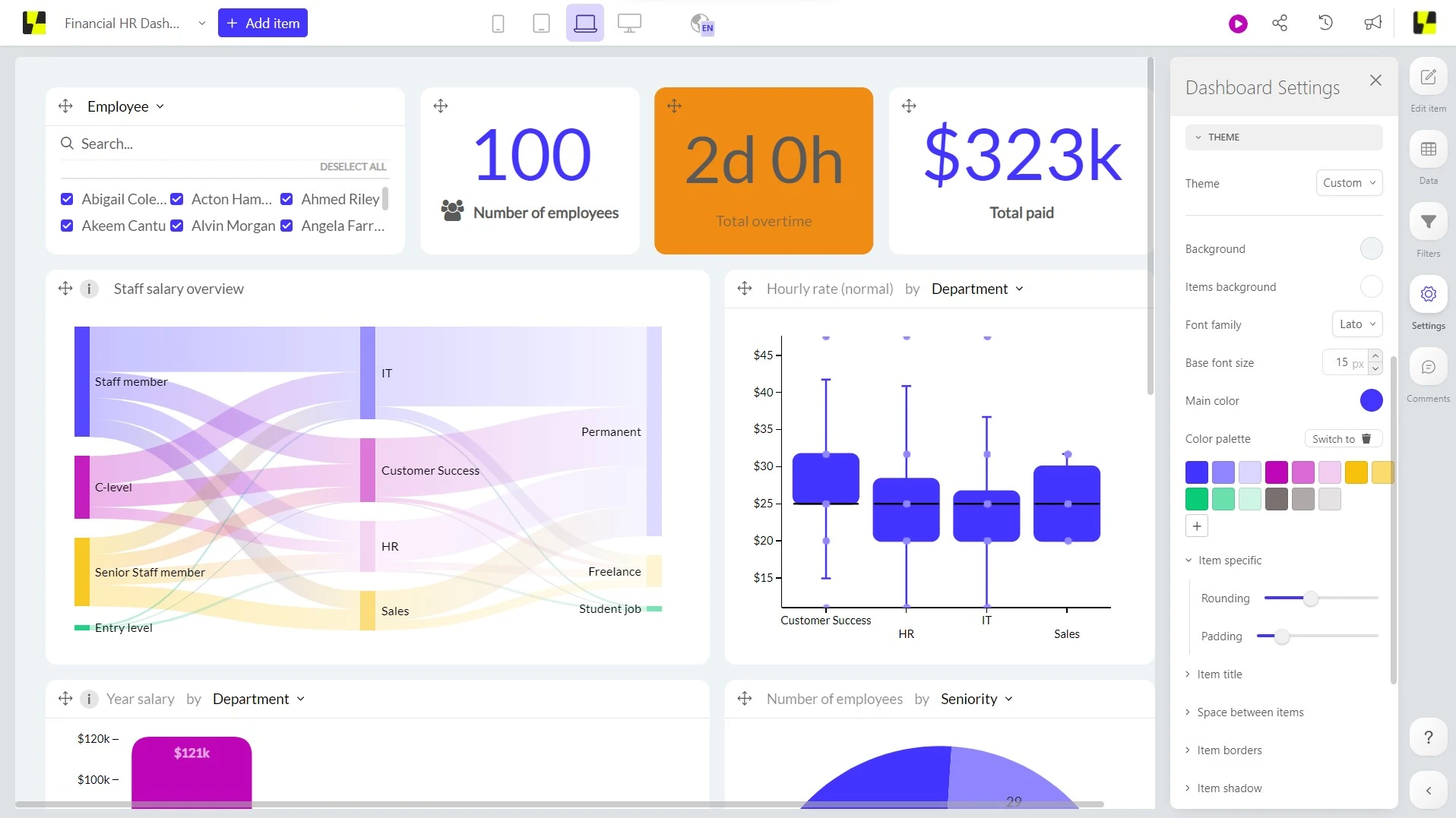Image resolution: width=1456 pixels, height=818 pixels.
Task: Open Settings gear sidebar panel
Action: point(1428,295)
